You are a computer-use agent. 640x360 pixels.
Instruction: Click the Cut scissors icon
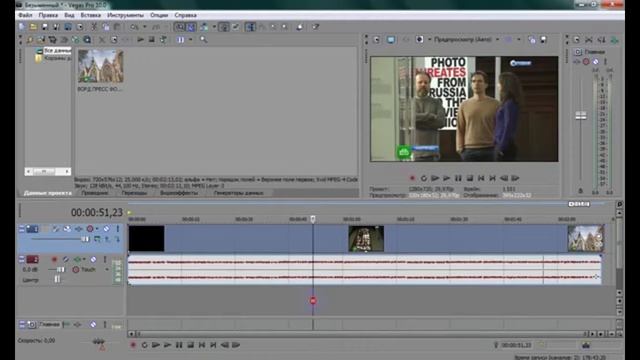[94, 27]
